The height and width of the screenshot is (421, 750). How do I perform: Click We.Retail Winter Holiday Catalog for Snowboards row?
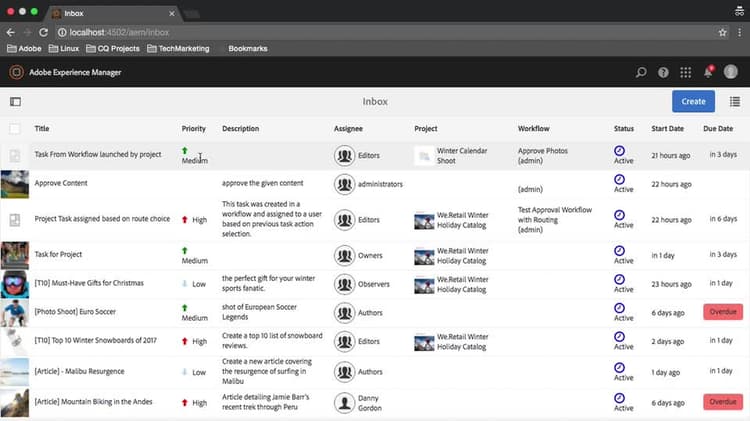[x=463, y=342]
